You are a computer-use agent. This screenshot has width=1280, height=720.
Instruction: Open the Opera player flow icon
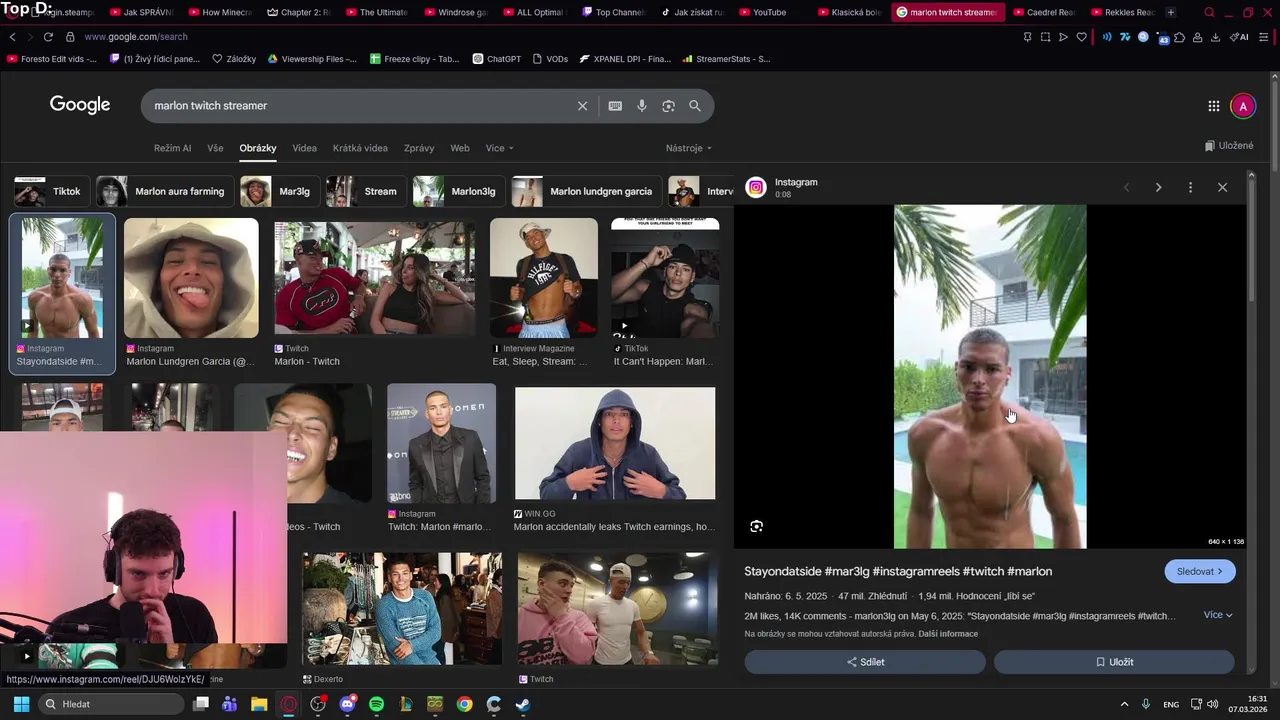click(1063, 37)
